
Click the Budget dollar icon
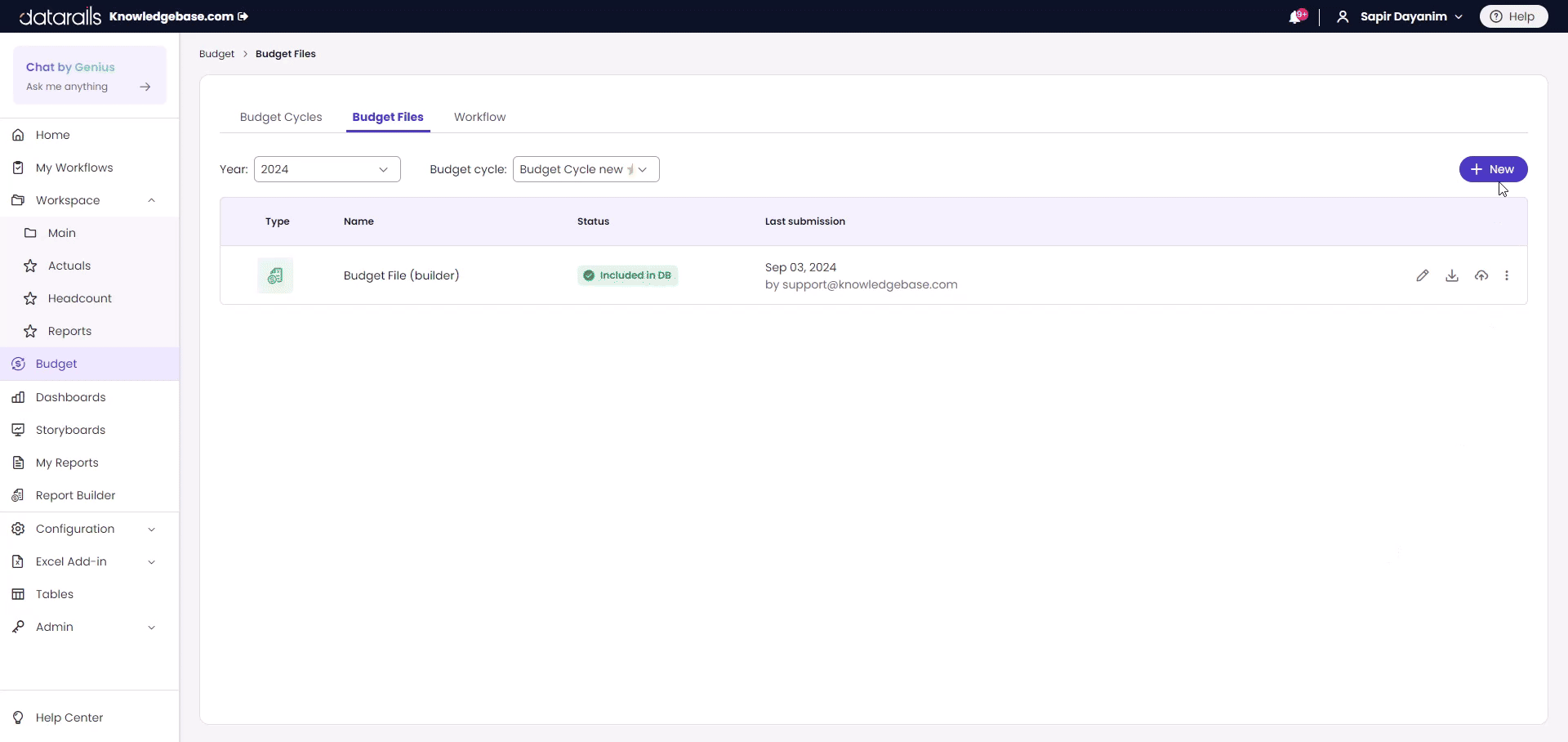click(18, 364)
